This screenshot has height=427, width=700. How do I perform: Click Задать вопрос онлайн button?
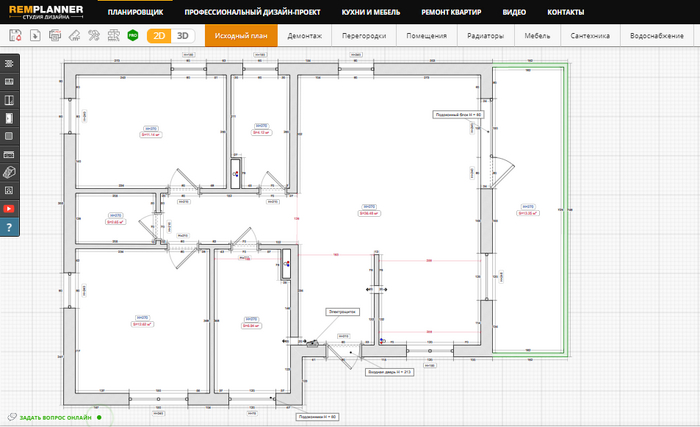coord(55,416)
